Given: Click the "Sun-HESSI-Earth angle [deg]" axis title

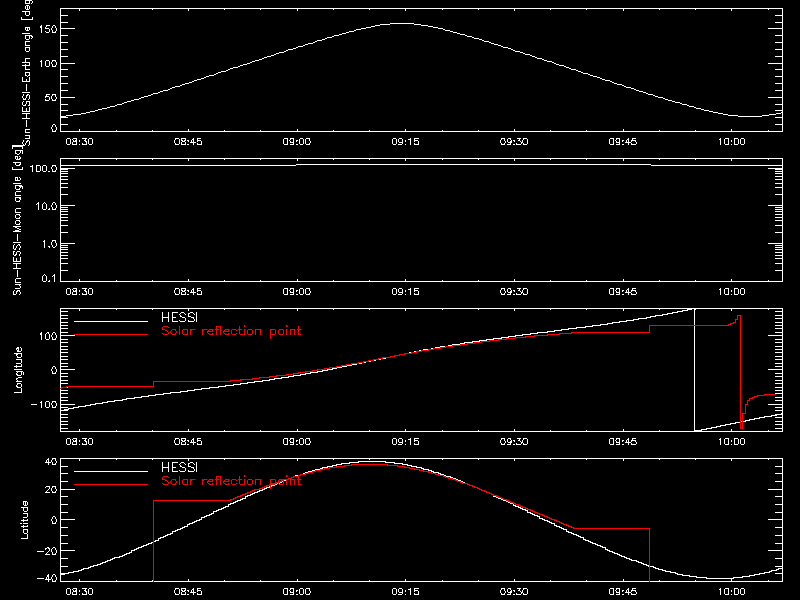Looking at the screenshot, I should tap(27, 71).
